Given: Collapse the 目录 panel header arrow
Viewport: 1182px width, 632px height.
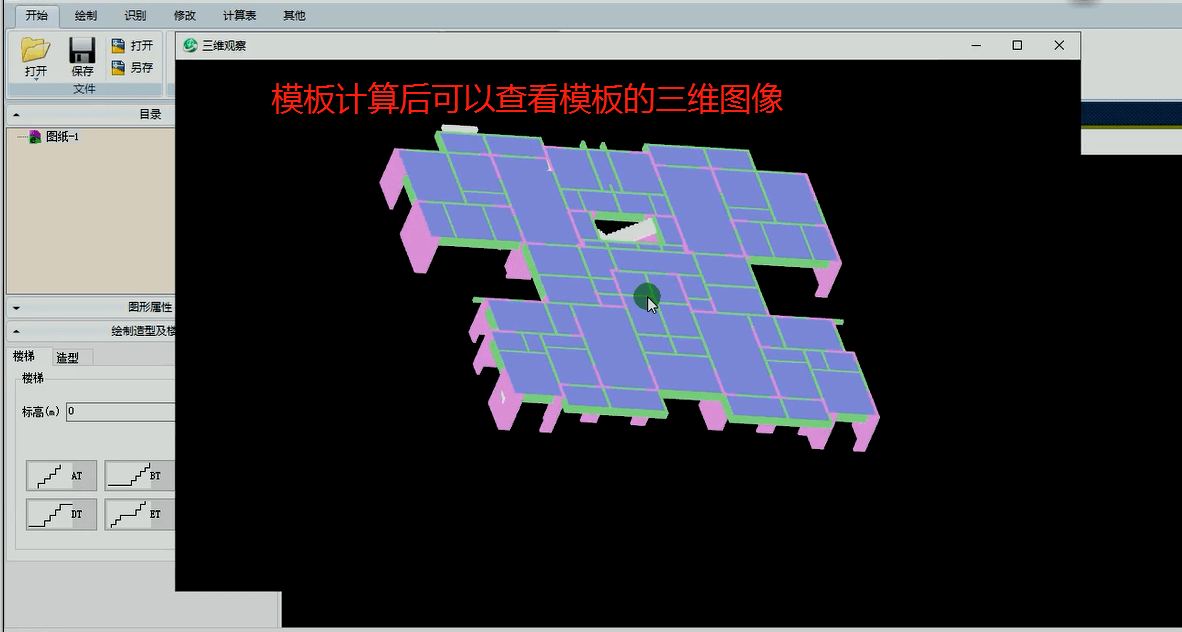Looking at the screenshot, I should [16, 115].
